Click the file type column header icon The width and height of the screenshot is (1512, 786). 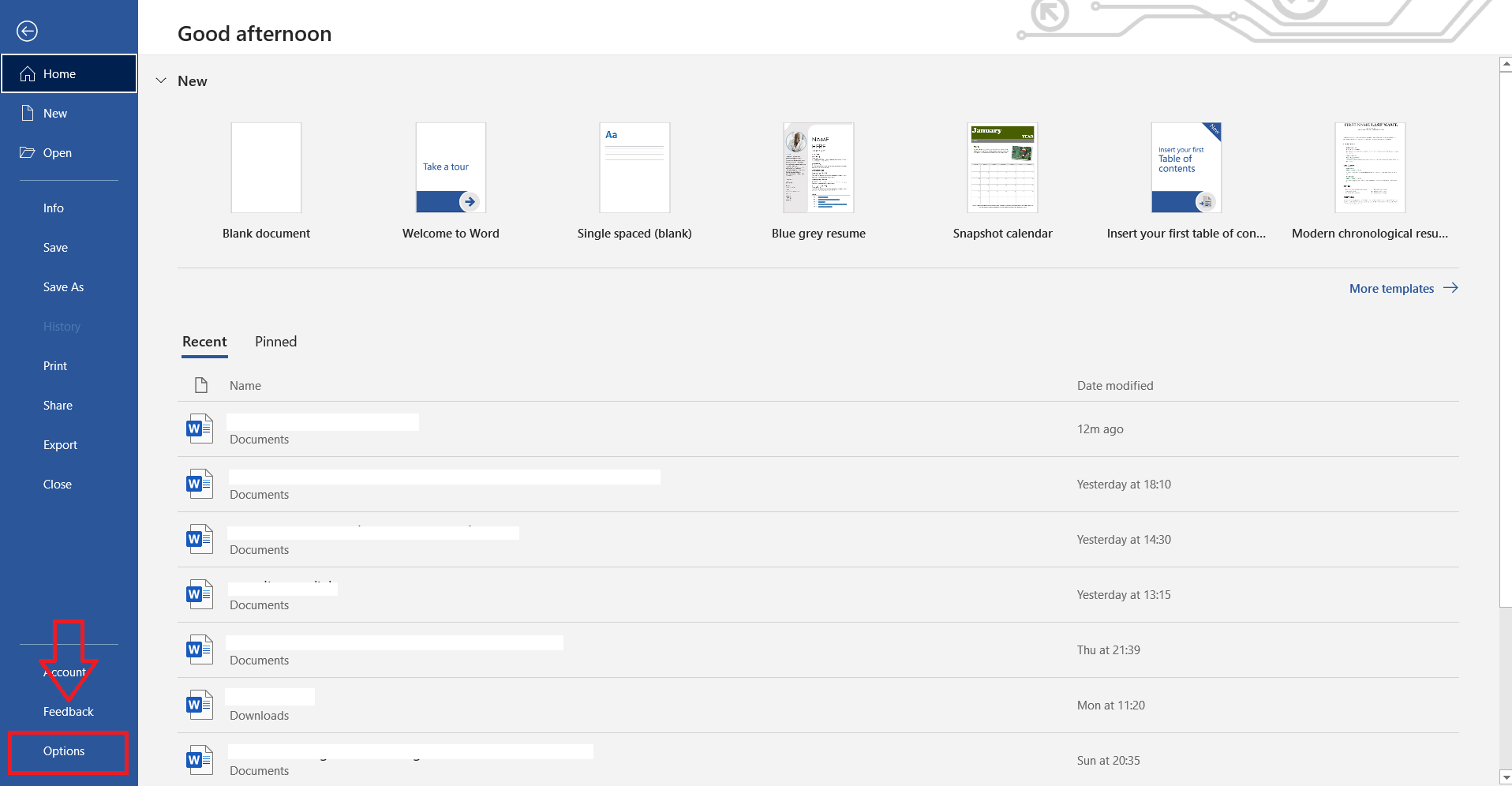pos(201,385)
